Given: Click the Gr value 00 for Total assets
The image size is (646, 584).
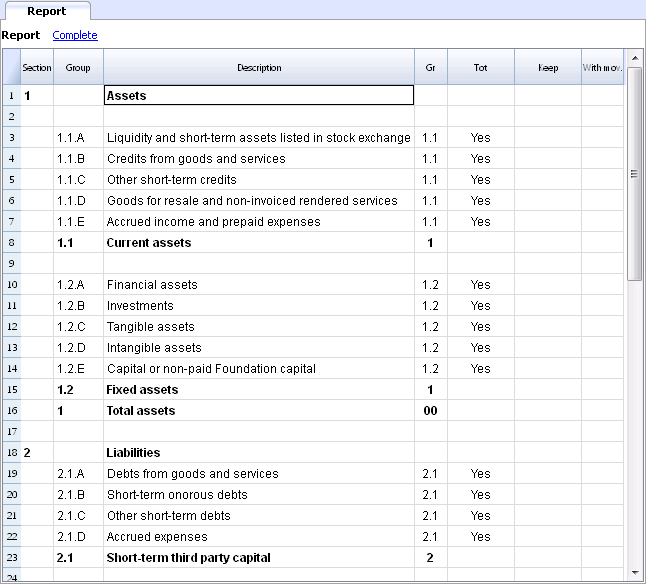Looking at the screenshot, I should (431, 411).
